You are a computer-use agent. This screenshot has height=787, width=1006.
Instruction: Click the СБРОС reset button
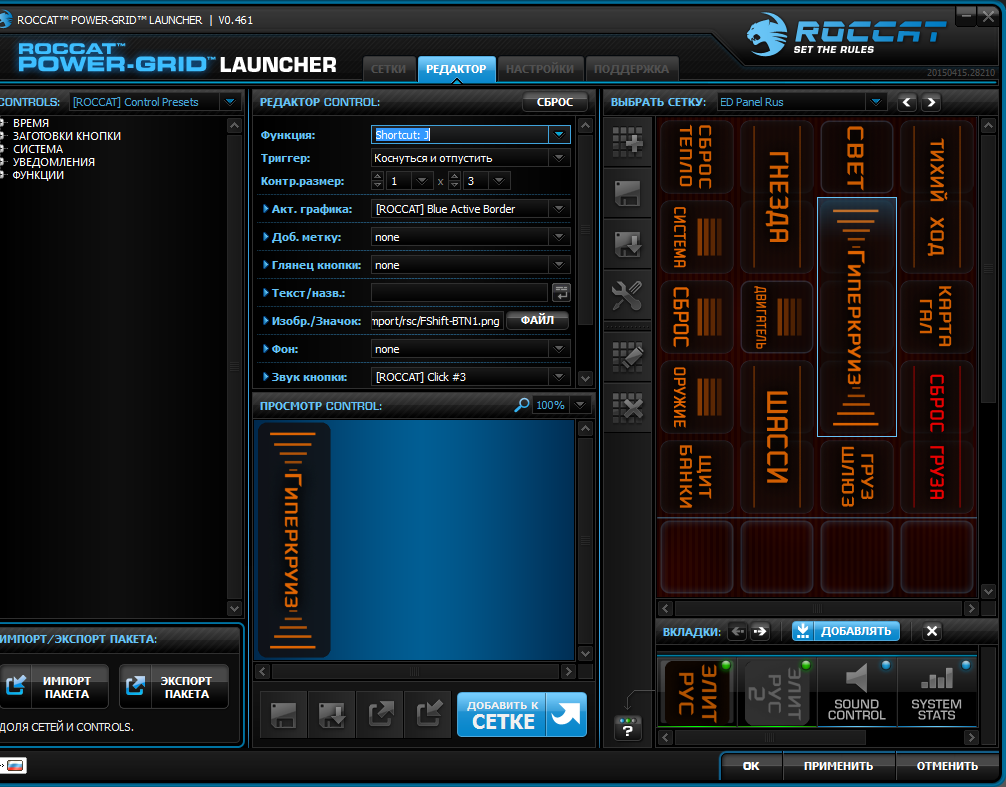[x=555, y=102]
